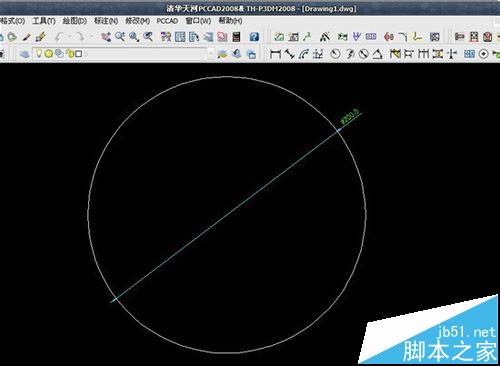Click the Layer Previous icon
This screenshot has width=500, height=366.
click(x=236, y=54)
